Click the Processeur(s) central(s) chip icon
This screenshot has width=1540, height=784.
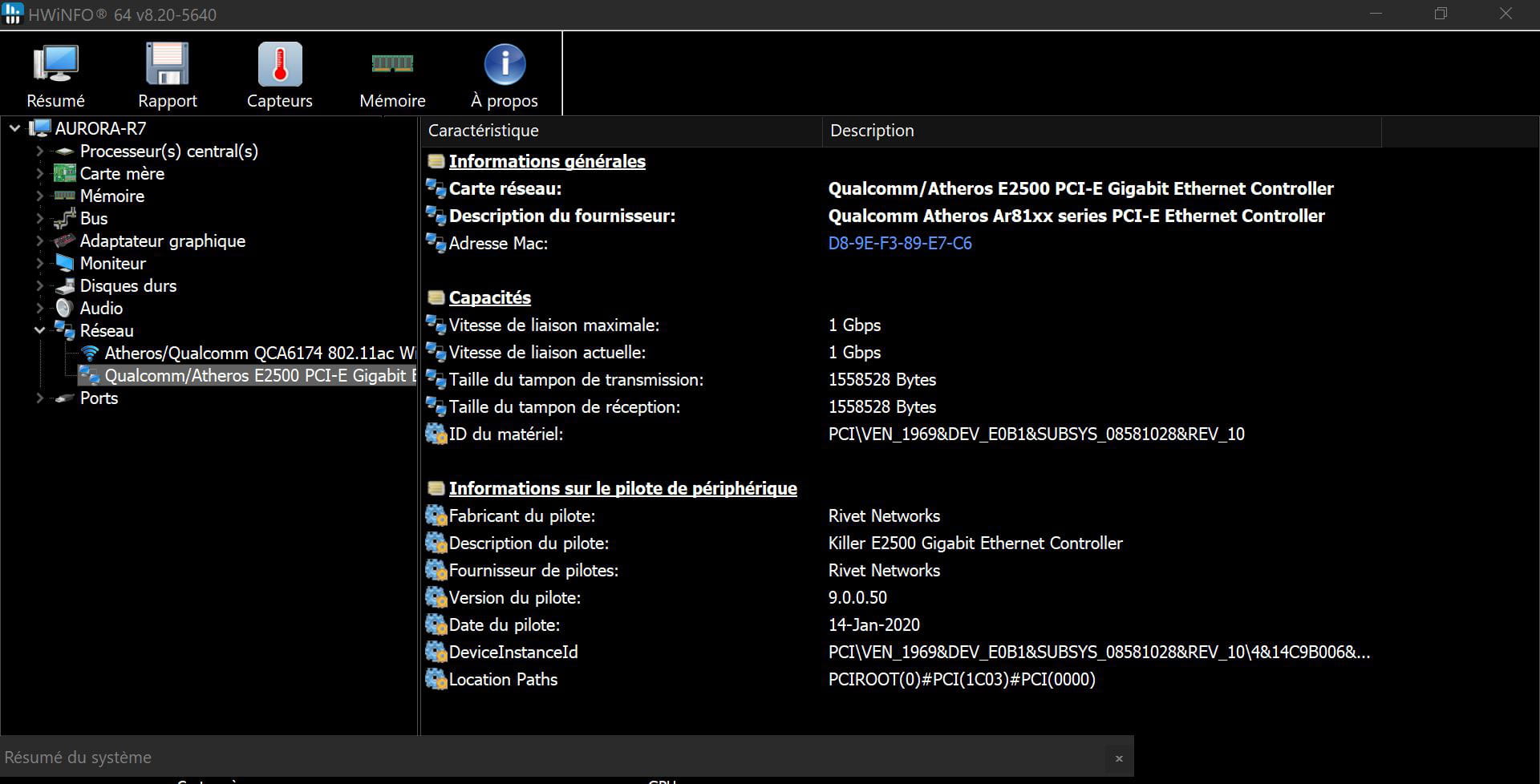64,152
